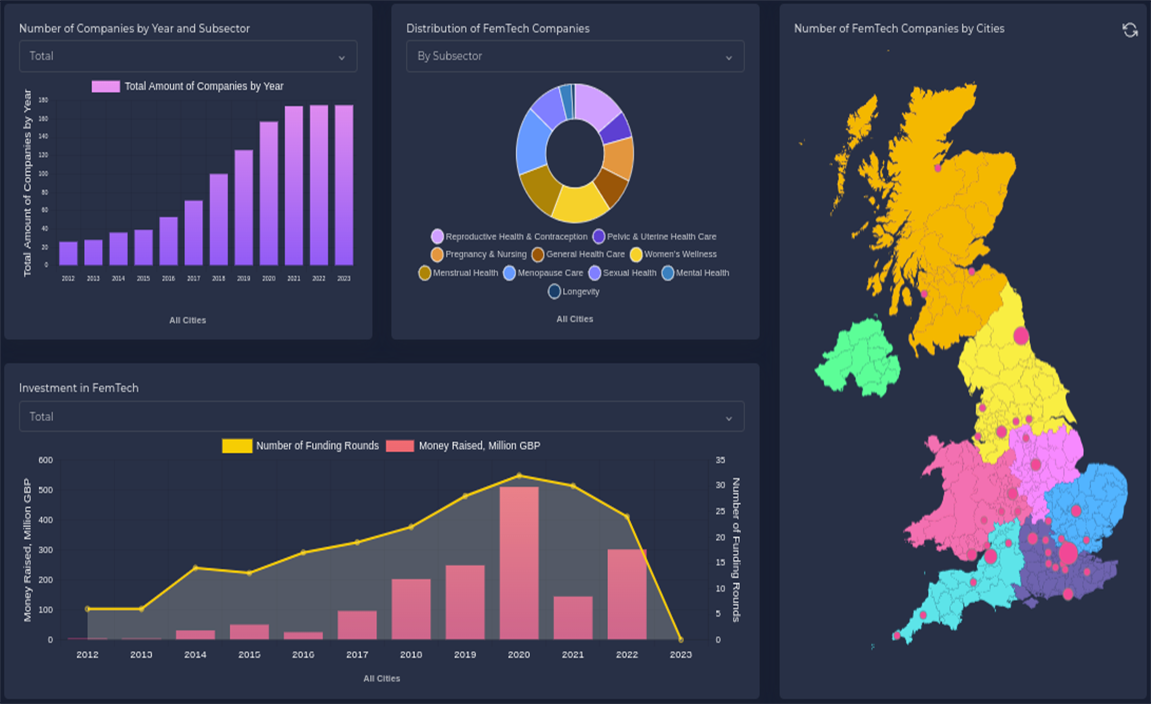Image resolution: width=1151 pixels, height=704 pixels.
Task: Open the Investment in FemTech Total dropdown
Action: (381, 417)
